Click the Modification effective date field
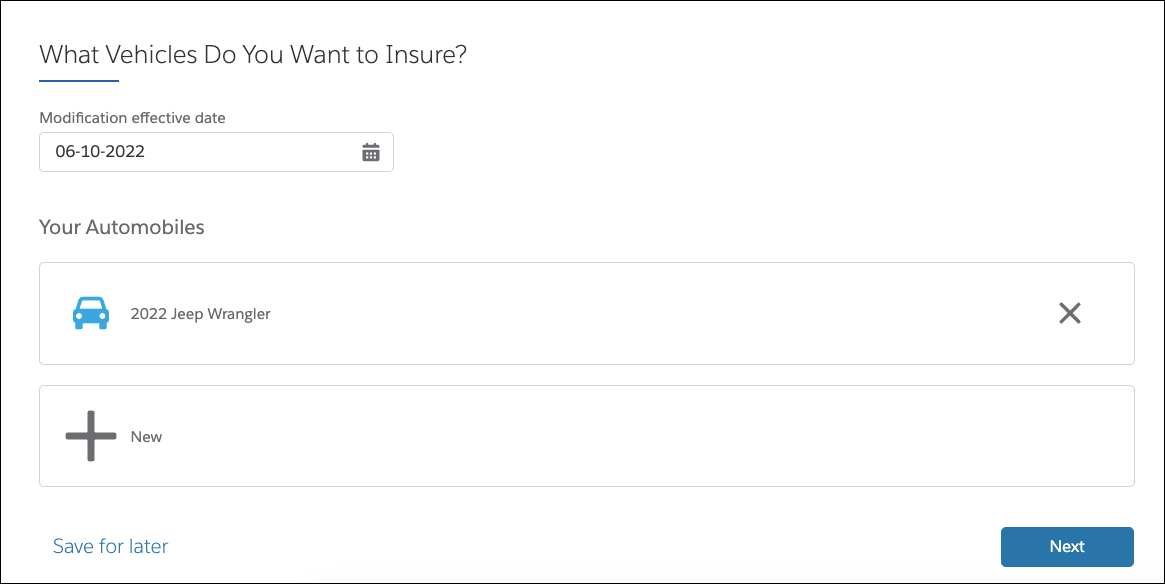 tap(200, 151)
